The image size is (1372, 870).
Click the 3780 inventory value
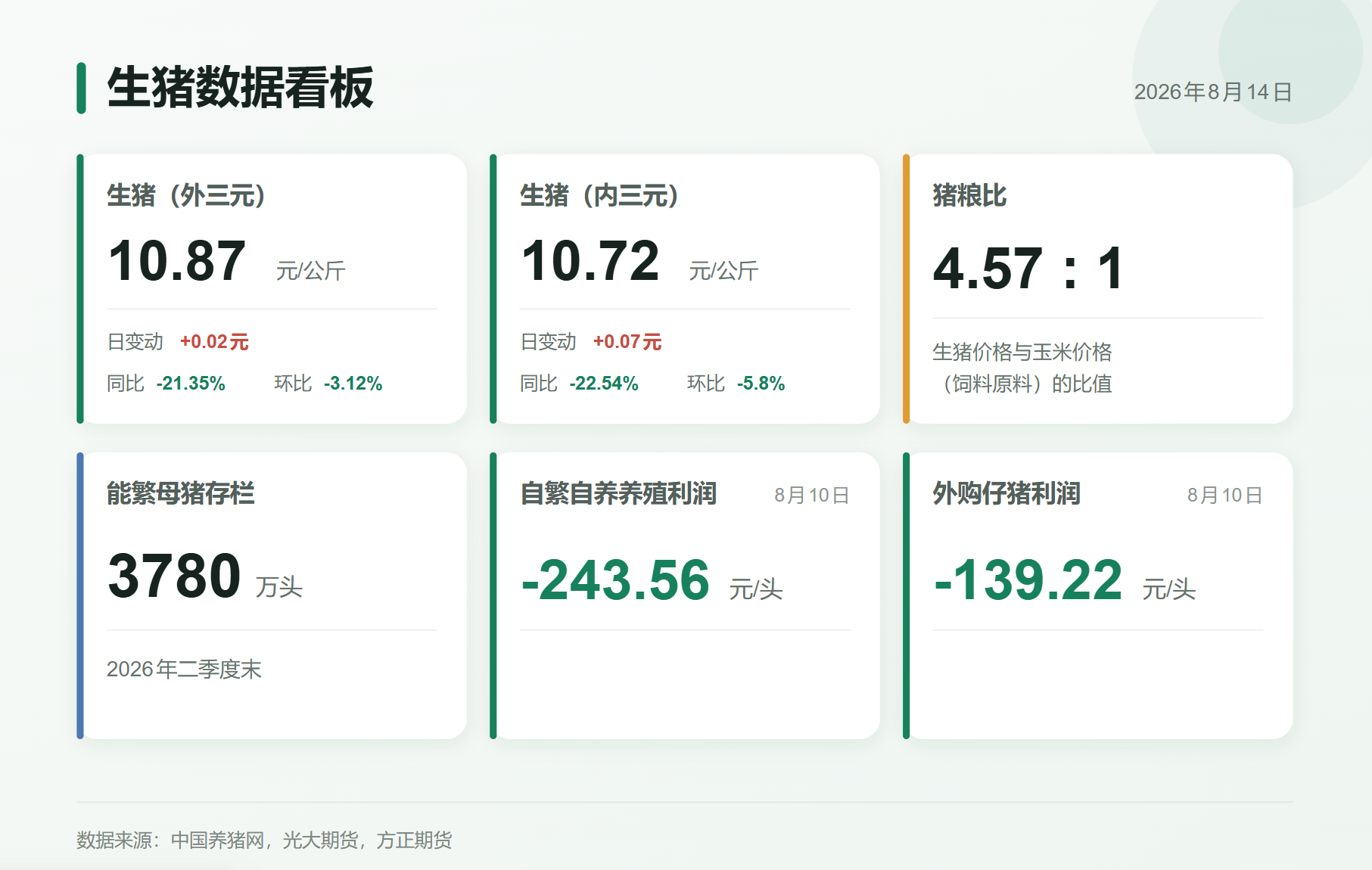click(x=175, y=576)
